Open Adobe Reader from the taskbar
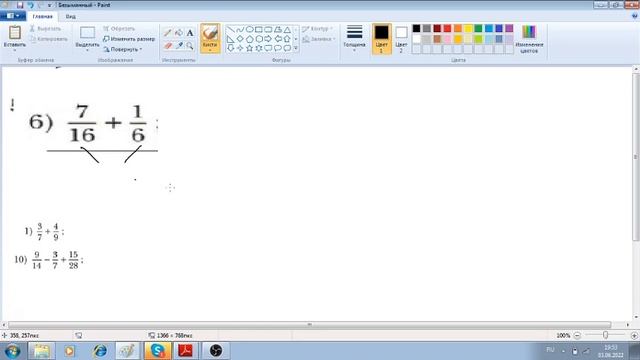The height and width of the screenshot is (360, 640). pos(186,351)
